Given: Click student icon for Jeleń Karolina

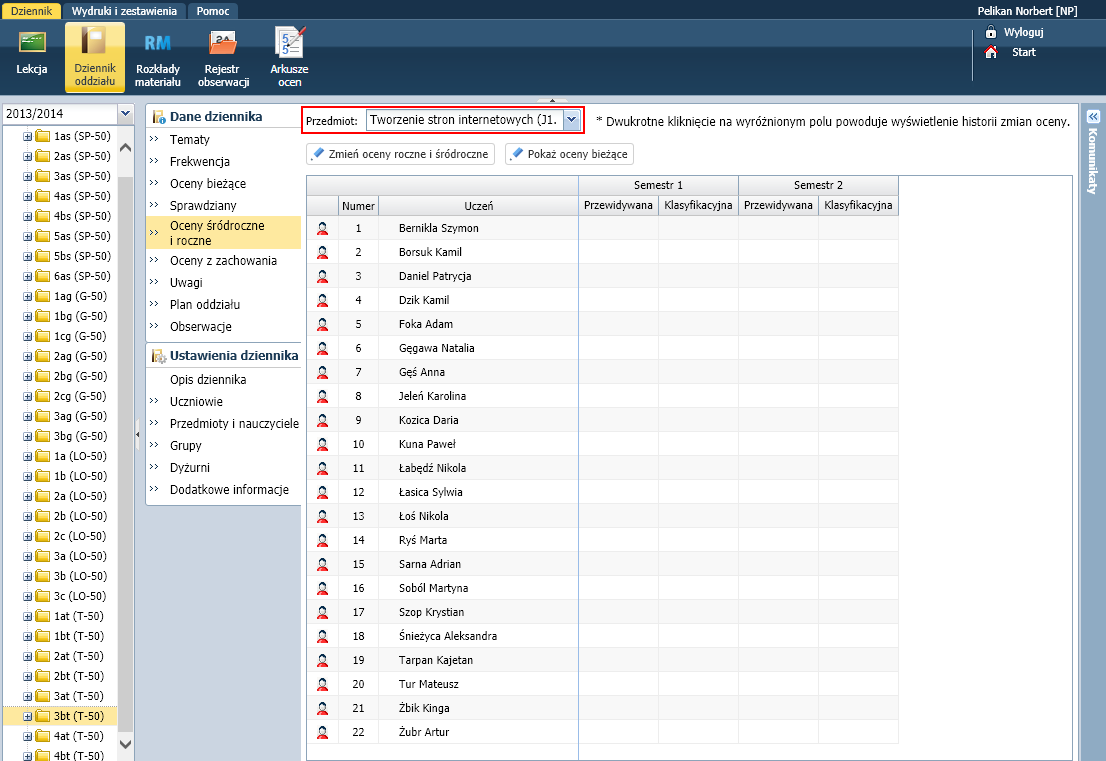Looking at the screenshot, I should coord(322,396).
